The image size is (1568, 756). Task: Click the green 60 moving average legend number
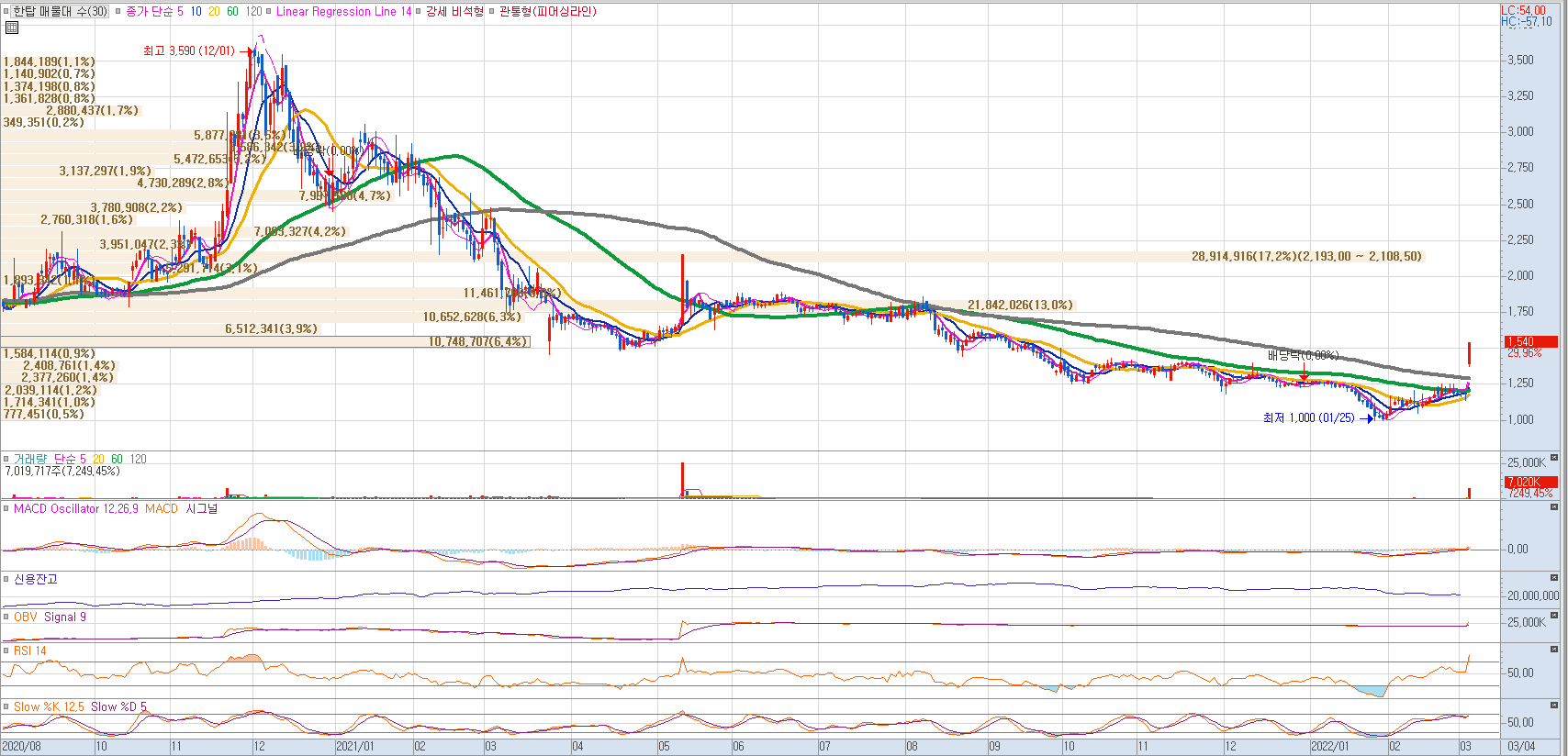tap(232, 12)
